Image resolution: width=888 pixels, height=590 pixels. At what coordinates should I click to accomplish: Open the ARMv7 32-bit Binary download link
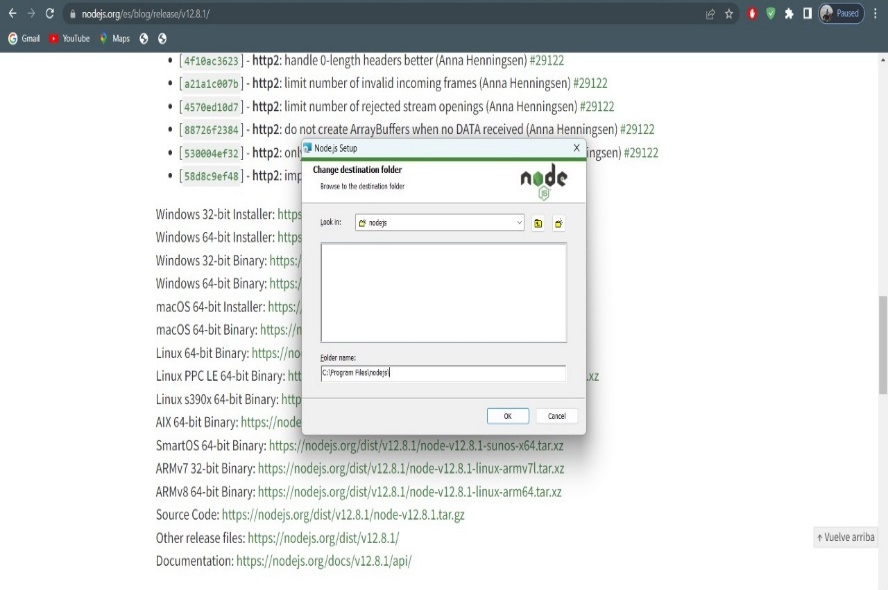411,469
